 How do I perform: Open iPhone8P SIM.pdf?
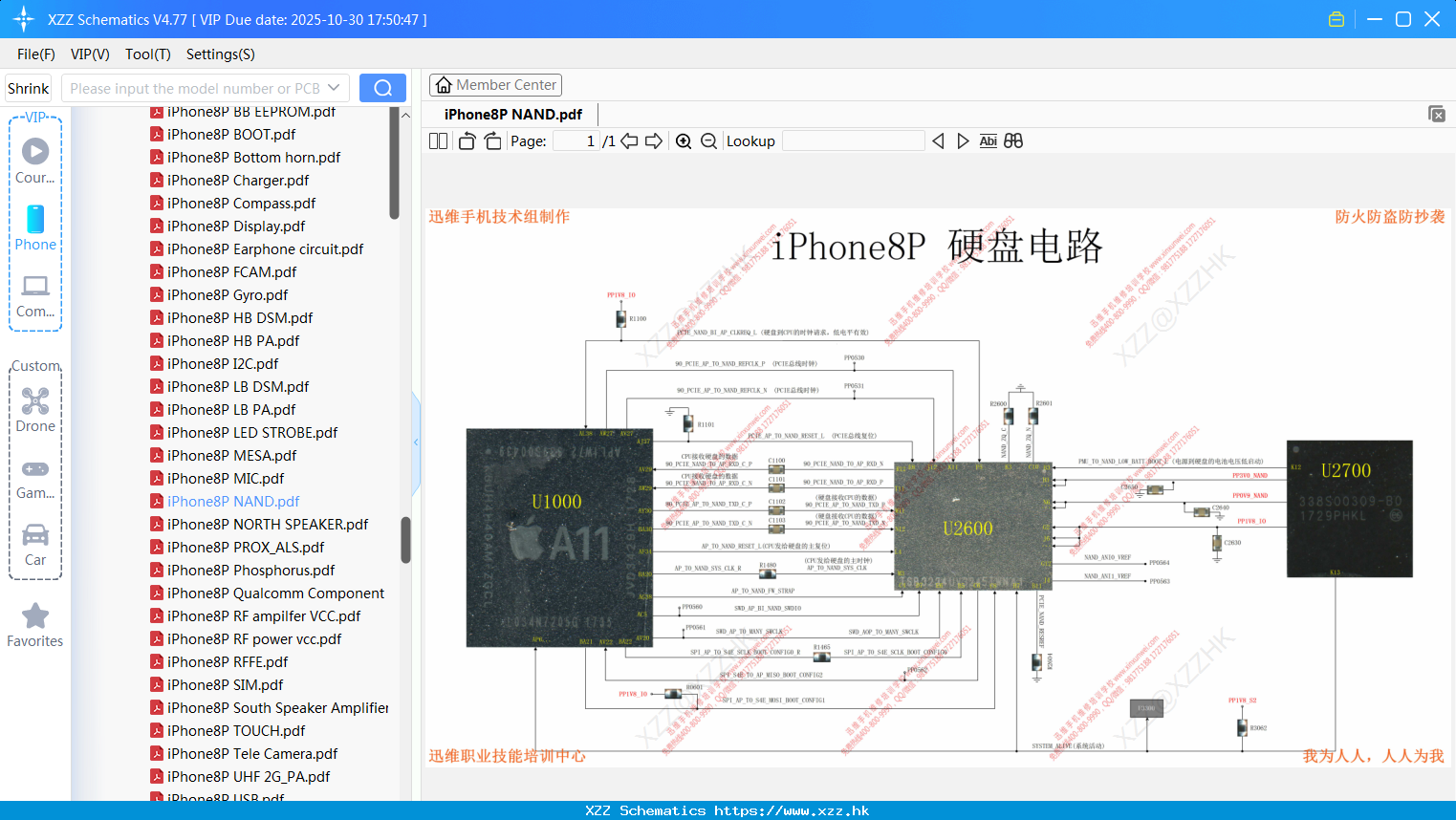click(x=226, y=685)
